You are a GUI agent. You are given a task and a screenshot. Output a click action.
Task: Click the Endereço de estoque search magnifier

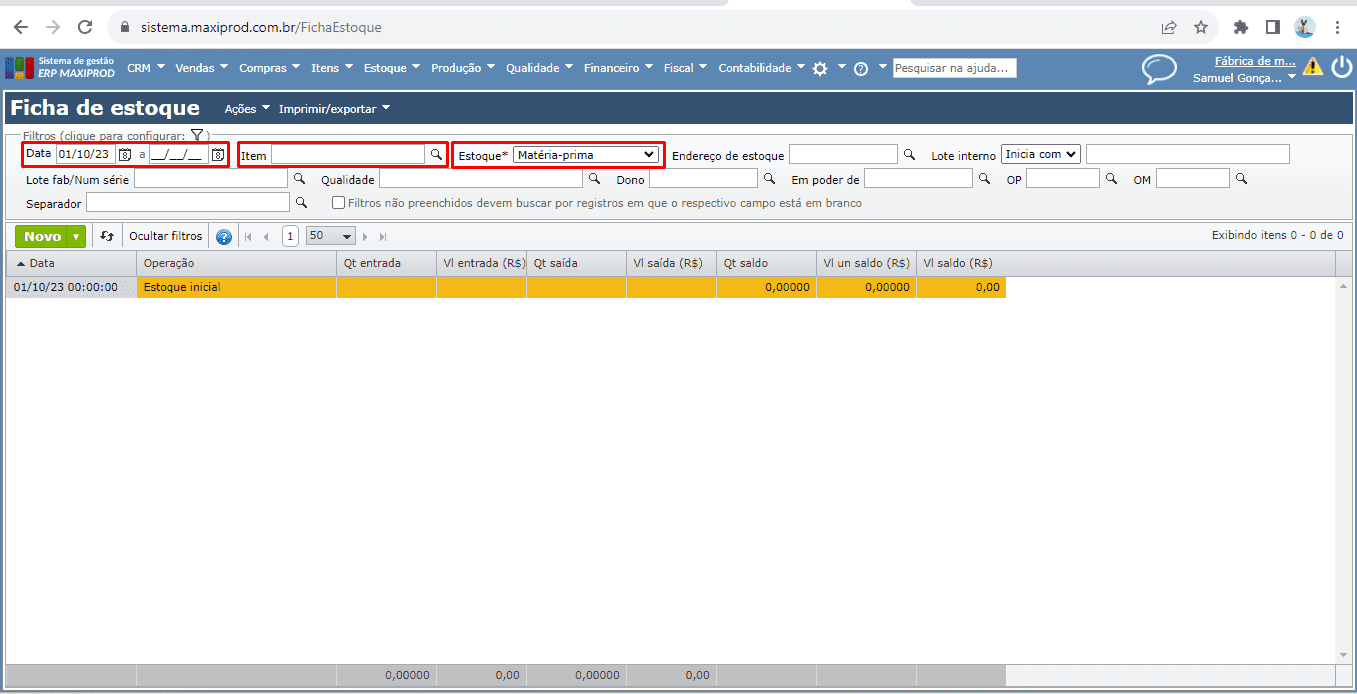pyautogui.click(x=909, y=155)
